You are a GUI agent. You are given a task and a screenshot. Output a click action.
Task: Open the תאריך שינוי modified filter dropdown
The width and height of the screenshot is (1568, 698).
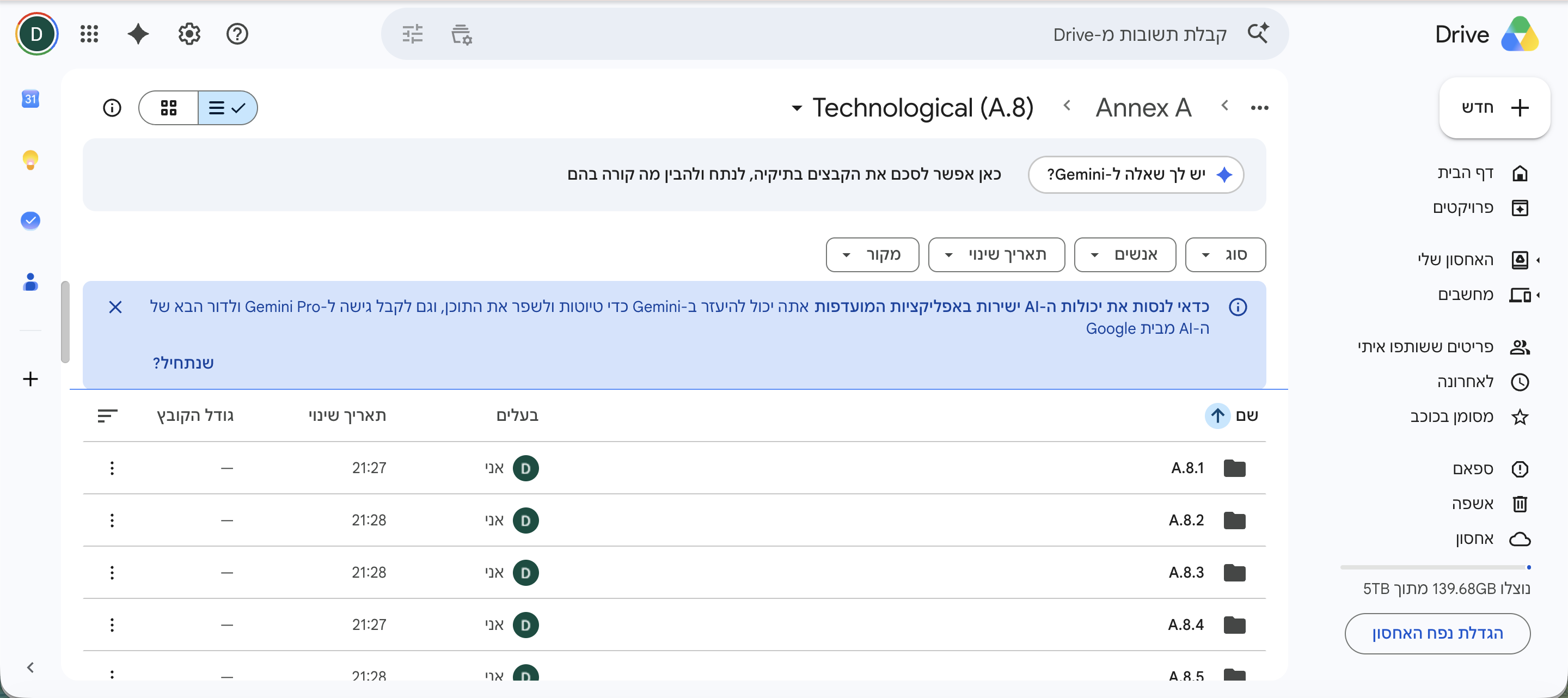[996, 254]
